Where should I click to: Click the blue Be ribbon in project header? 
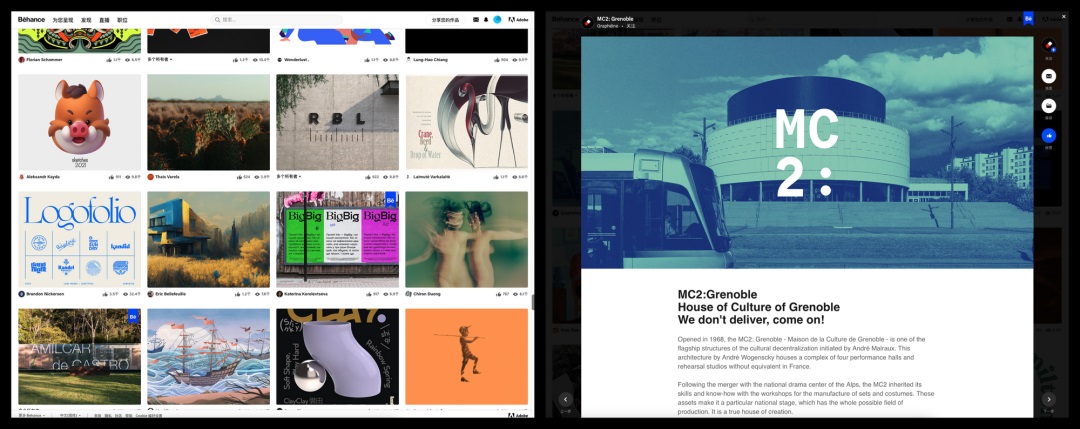click(1028, 19)
